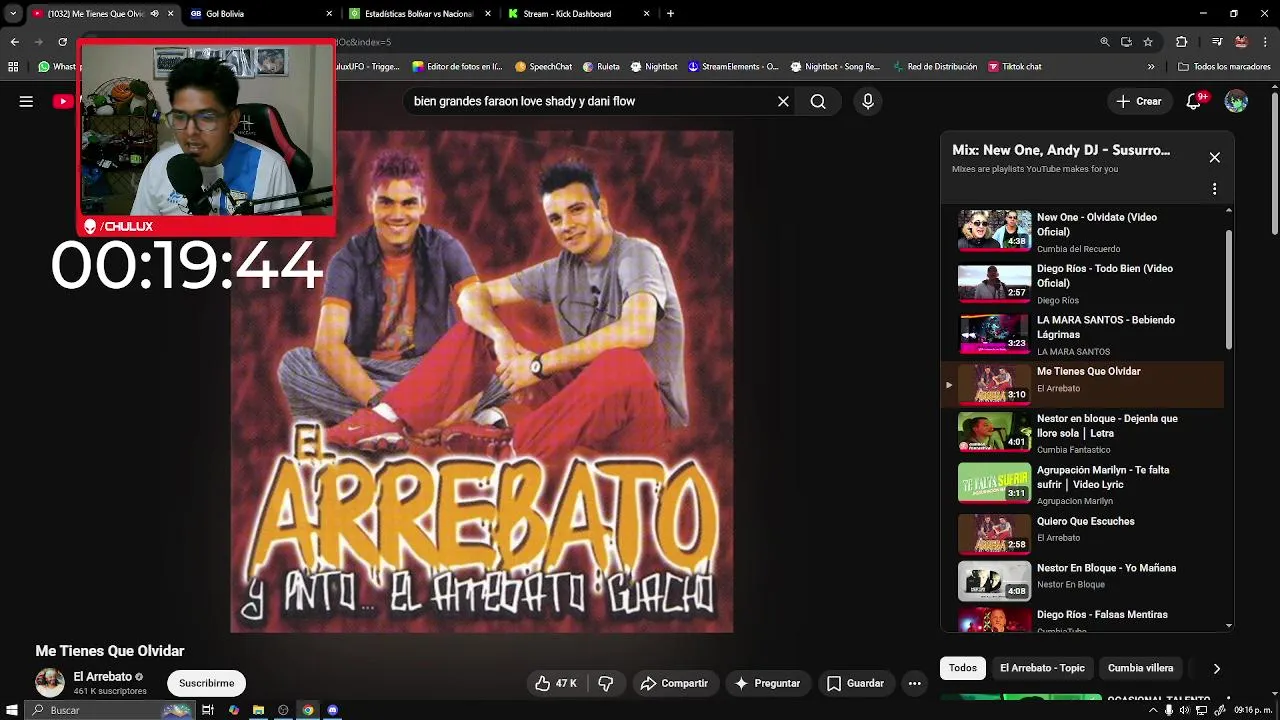Like the video with 47 K likes
The image size is (1280, 720).
pos(556,683)
